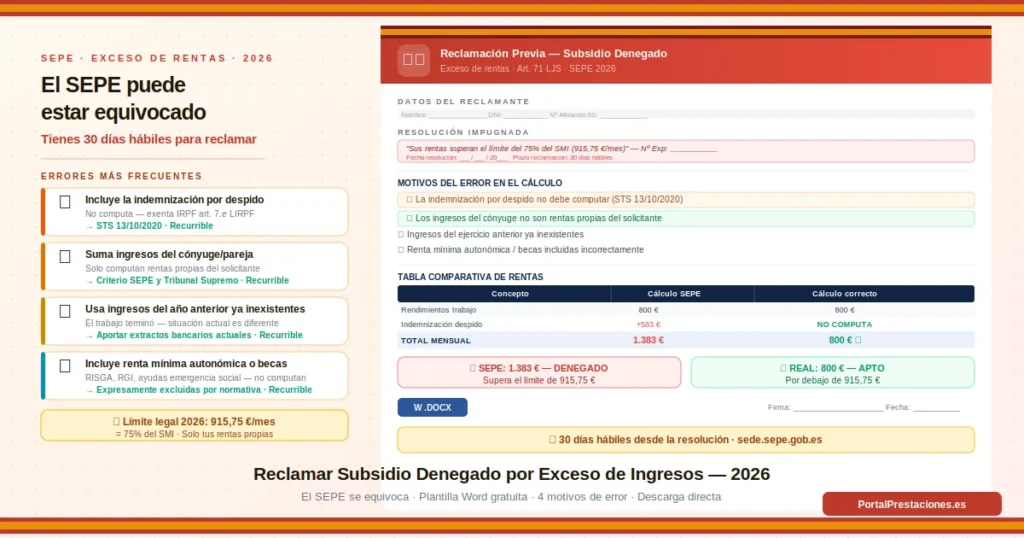The width and height of the screenshot is (1024, 538).
Task: Open the 'STS 13/10/2020 · Recurrible' reference
Action: pos(154,226)
